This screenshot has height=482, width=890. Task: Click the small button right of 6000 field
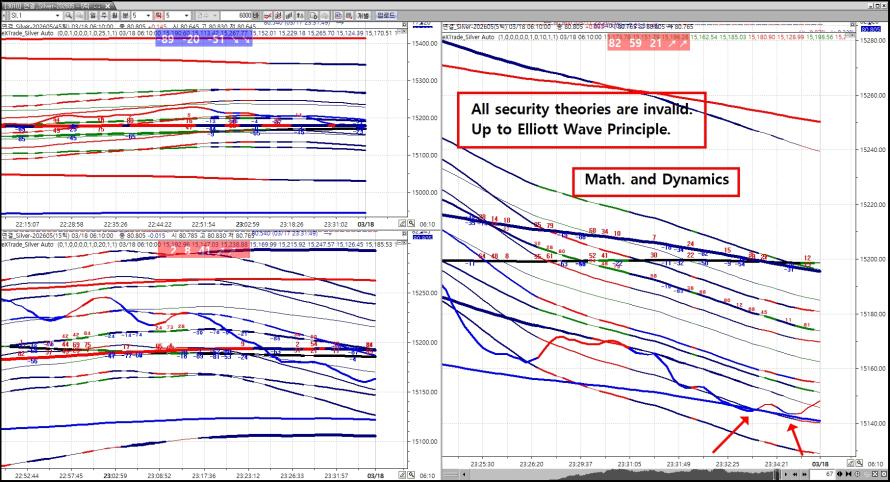coord(257,15)
